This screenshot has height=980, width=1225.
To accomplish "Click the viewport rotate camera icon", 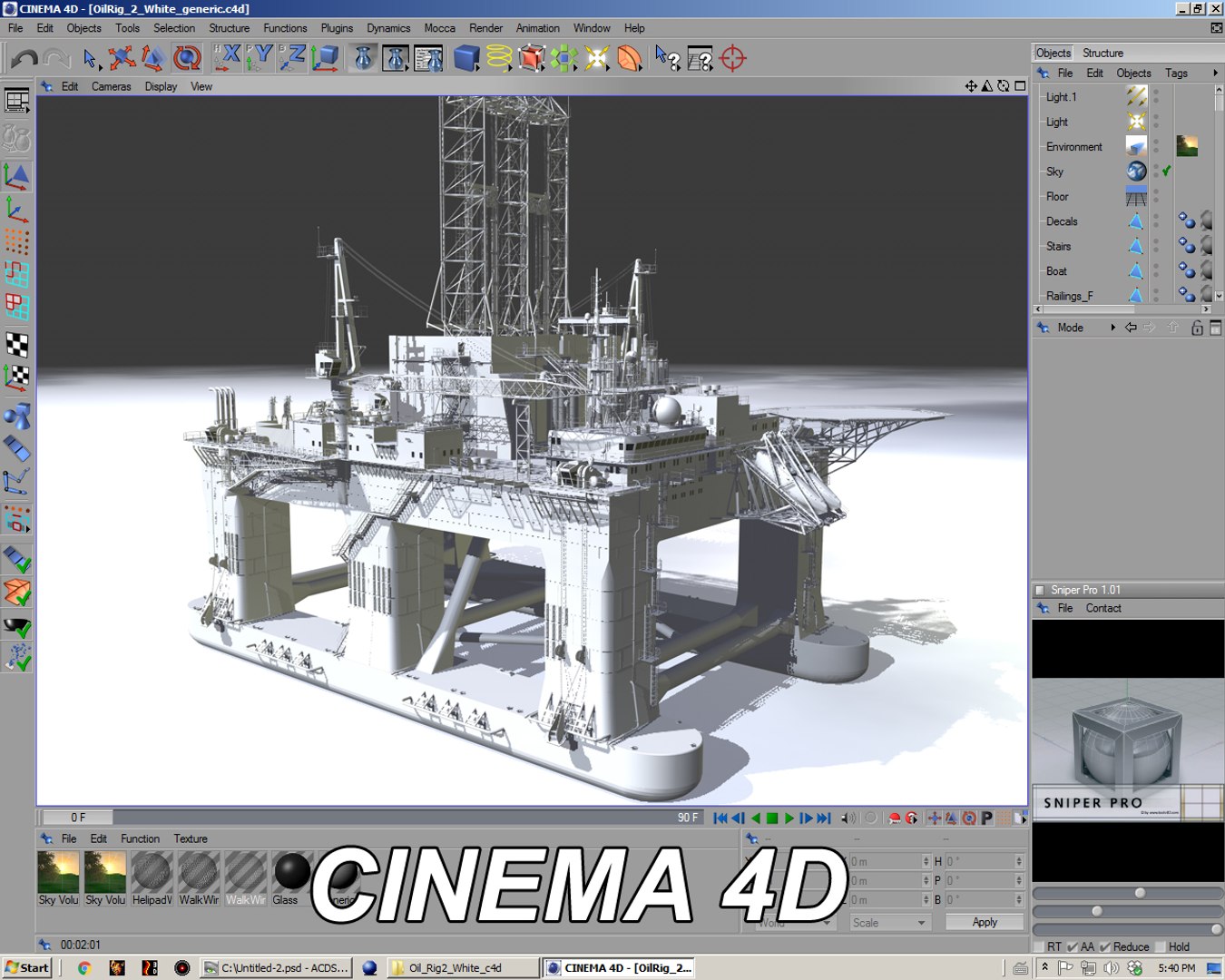I will tap(1003, 86).
